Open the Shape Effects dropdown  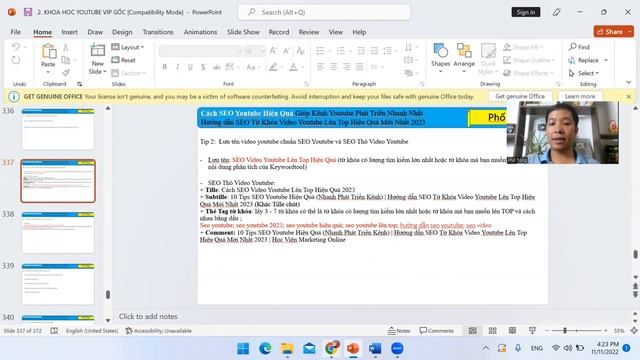coord(528,73)
